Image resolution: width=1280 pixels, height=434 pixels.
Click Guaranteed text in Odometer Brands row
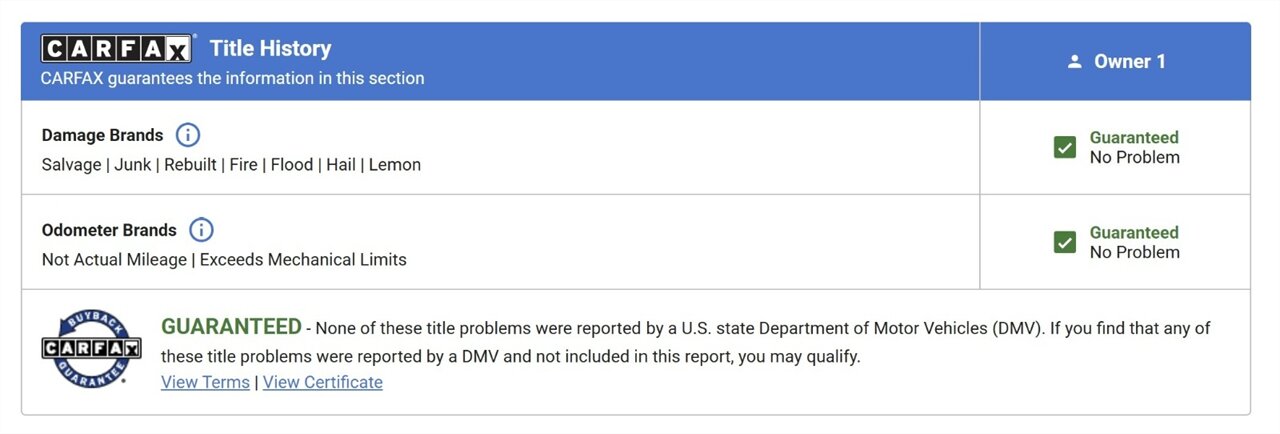(1134, 232)
